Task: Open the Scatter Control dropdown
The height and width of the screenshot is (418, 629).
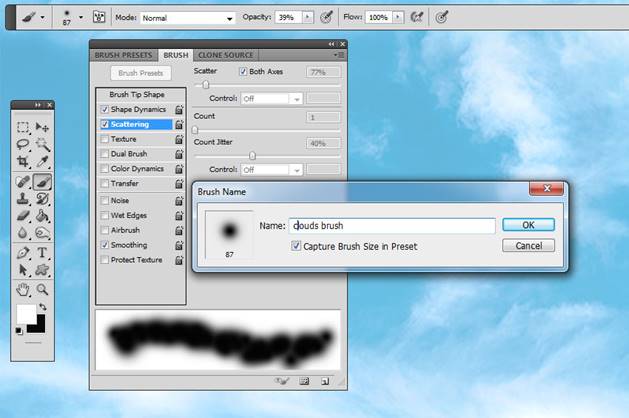Action: click(x=271, y=99)
